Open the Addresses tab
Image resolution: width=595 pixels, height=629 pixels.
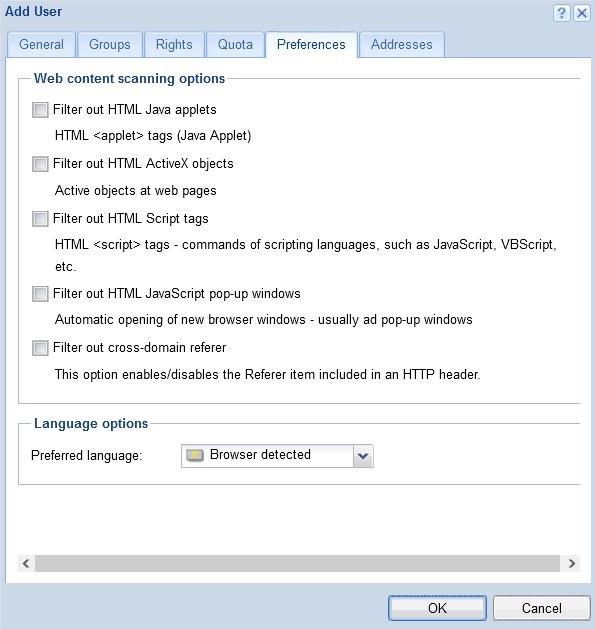coord(402,45)
